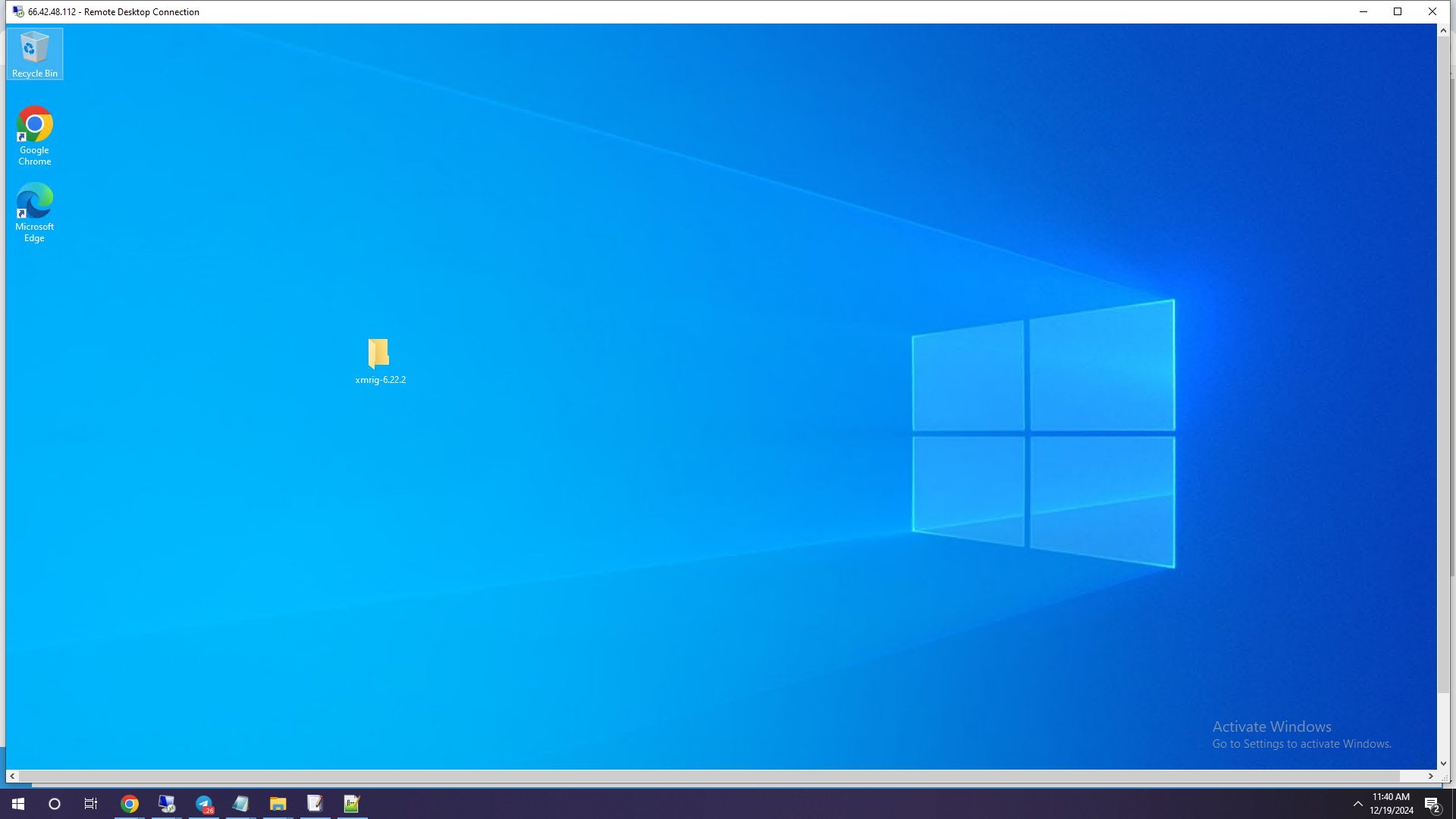Click the Remote Desktop Connection taskbar icon

point(167,804)
